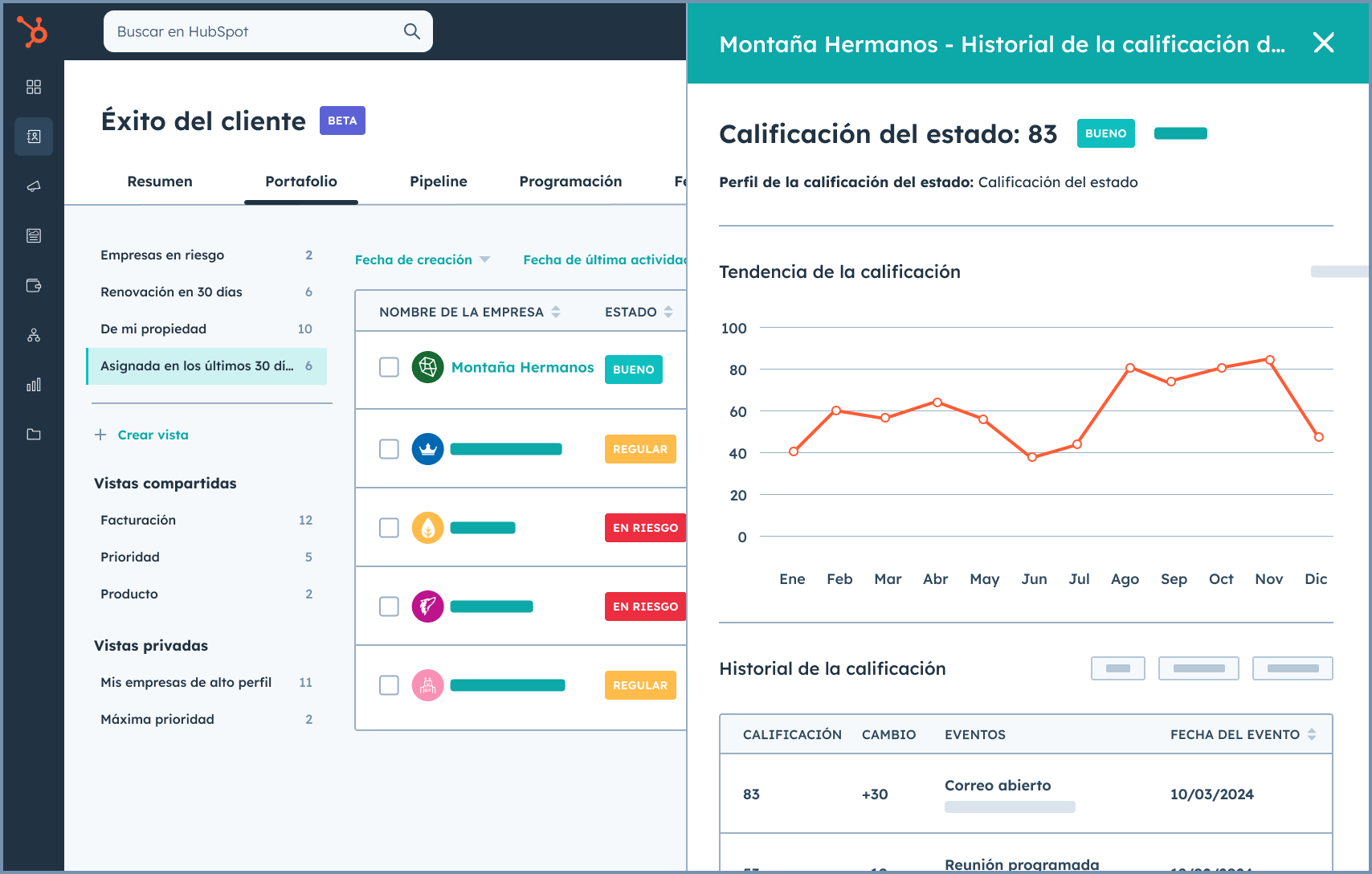Switch to the Pipeline tab

coord(438,182)
